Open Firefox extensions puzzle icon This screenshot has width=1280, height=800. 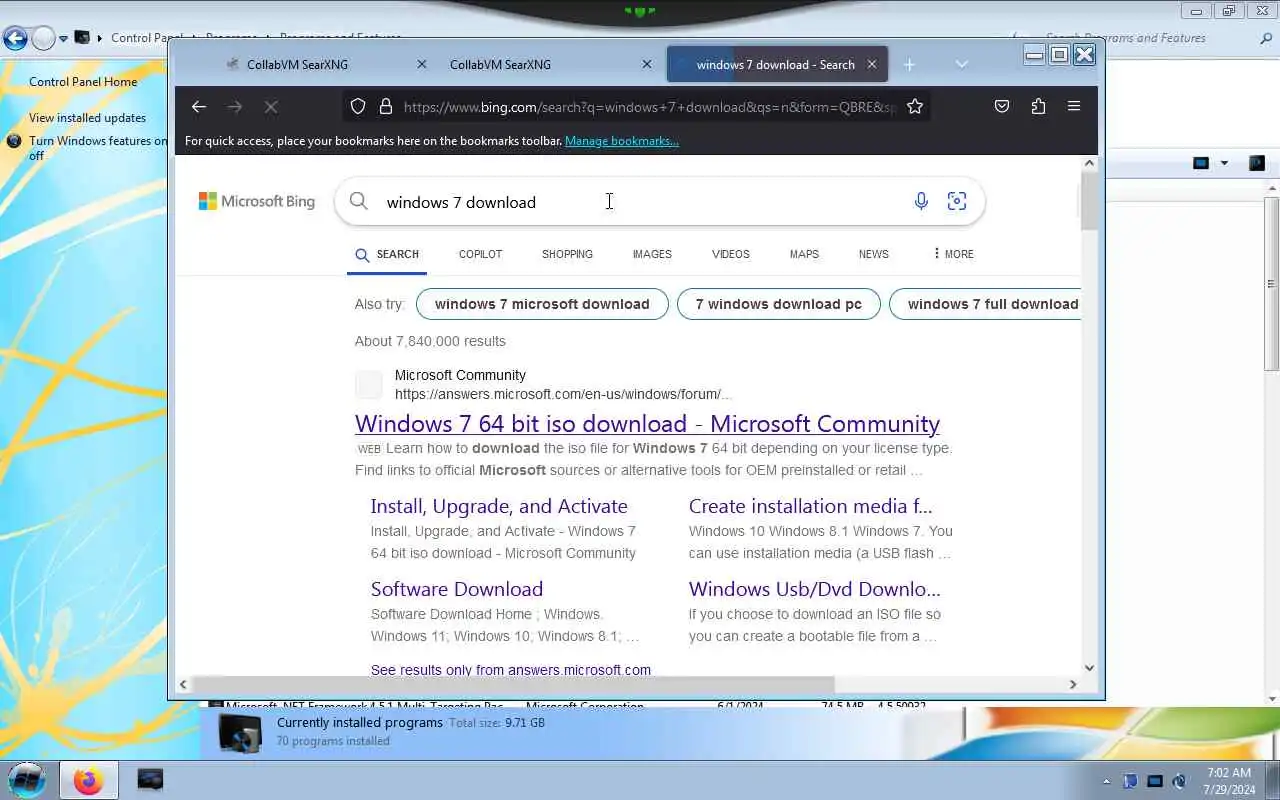pos(1038,107)
